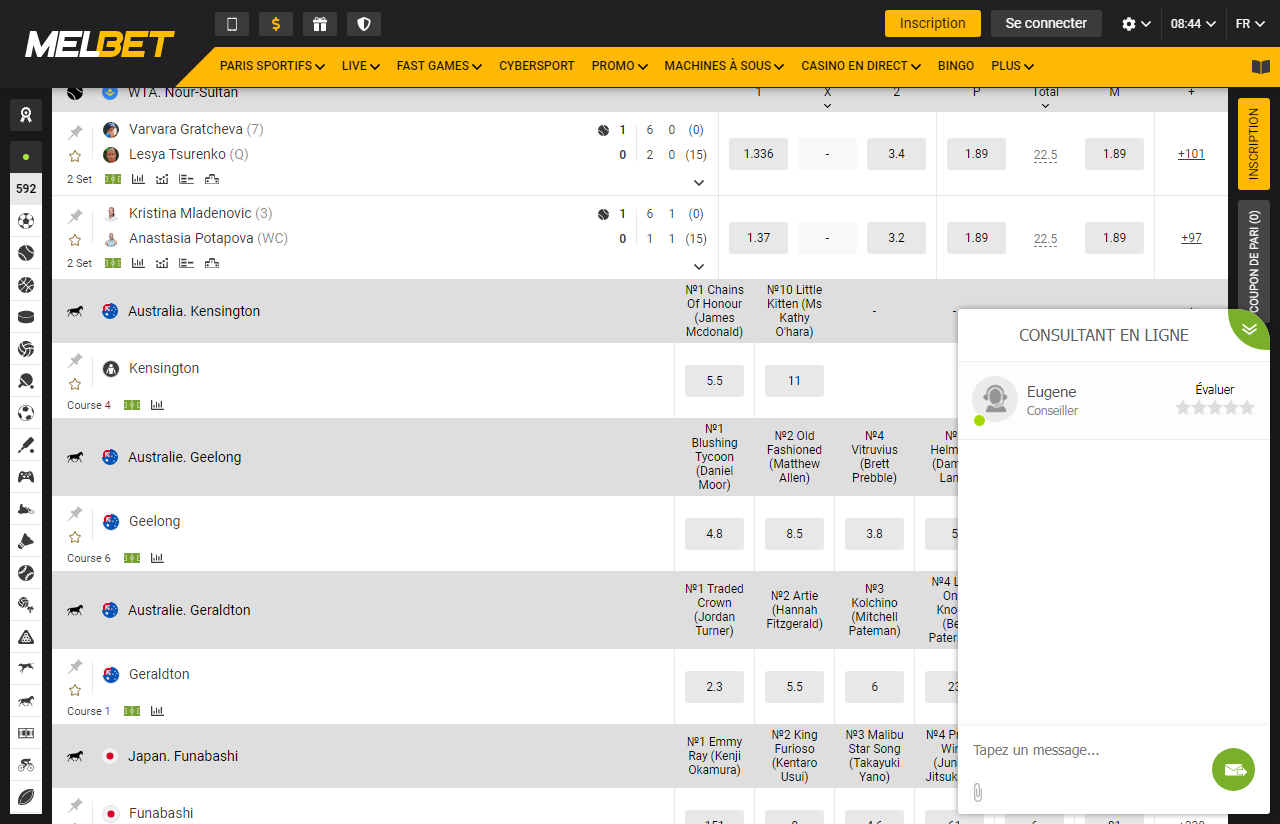Bet on odds 1.336 for Gratcheva
The image size is (1280, 824).
click(758, 154)
